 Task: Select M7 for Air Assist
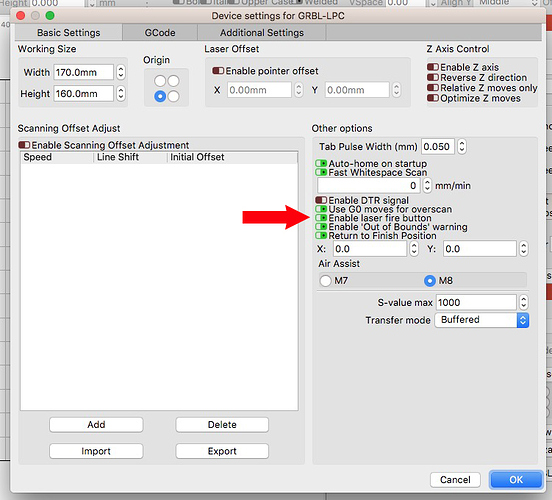click(x=325, y=281)
